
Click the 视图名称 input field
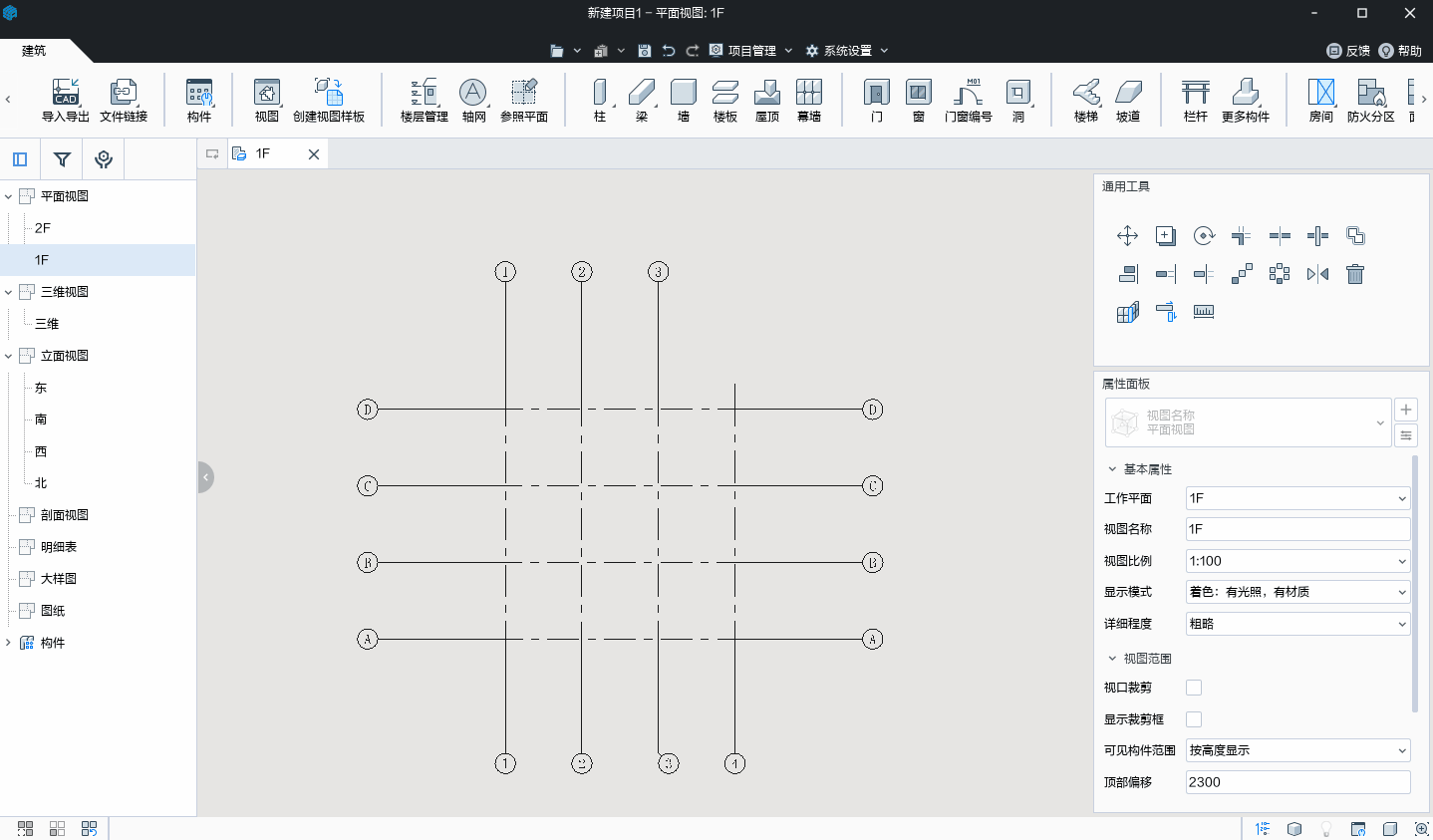[1297, 529]
